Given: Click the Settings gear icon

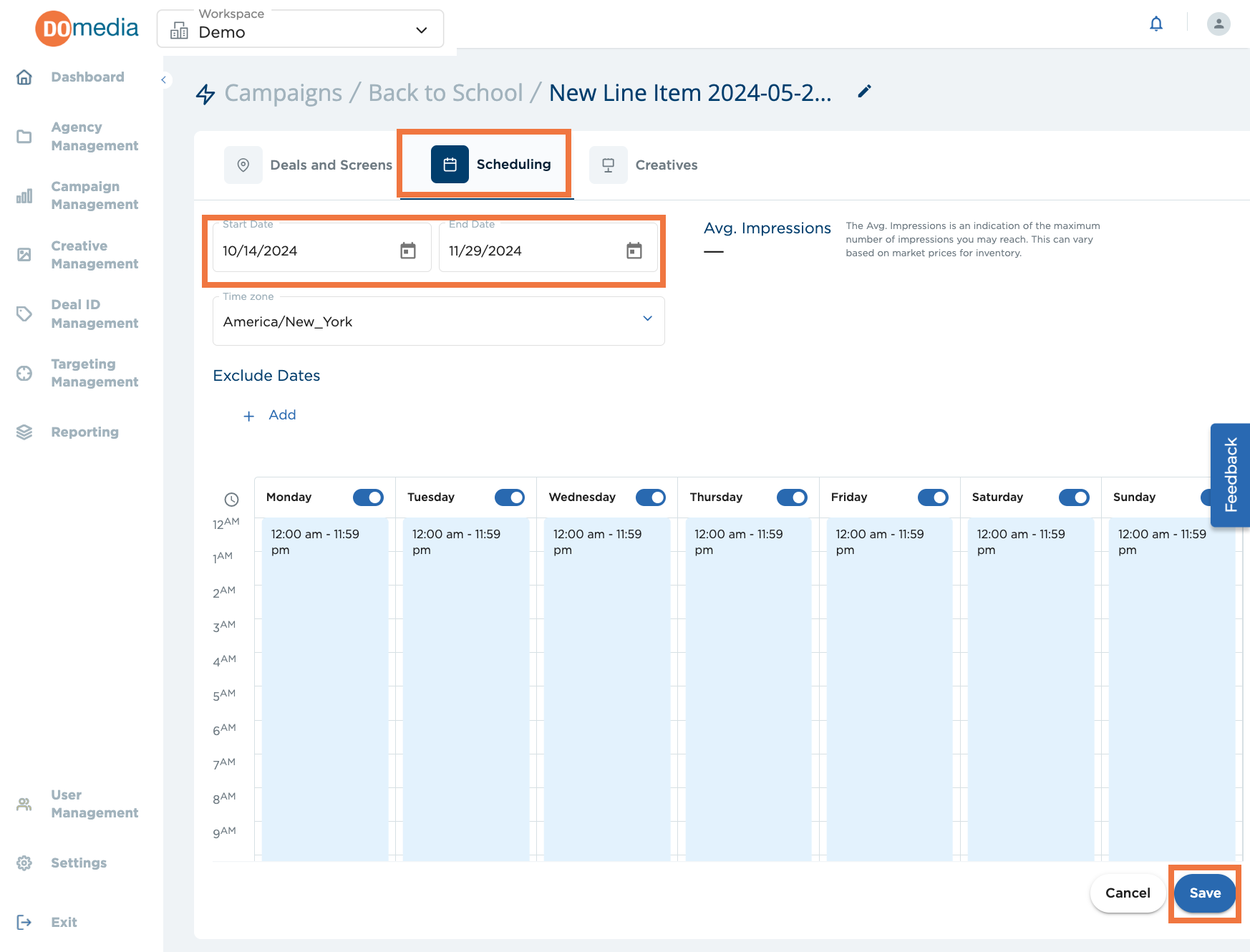Looking at the screenshot, I should 24,863.
